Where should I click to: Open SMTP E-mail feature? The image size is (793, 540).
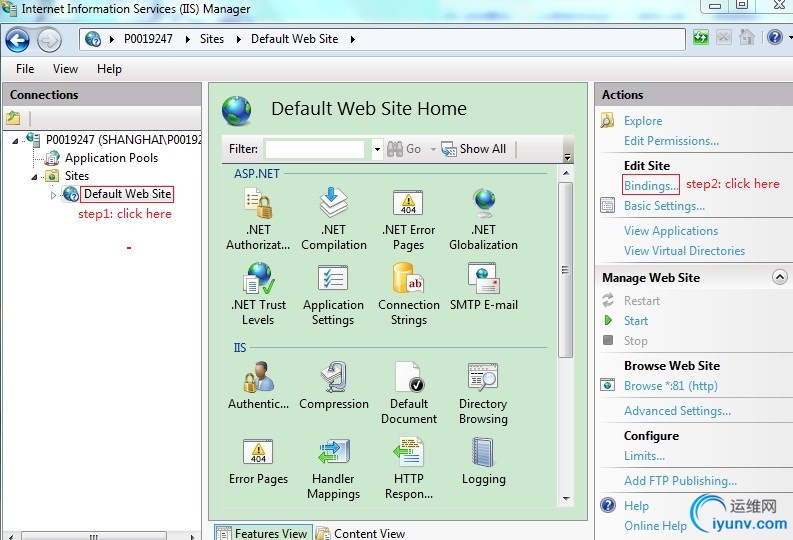483,287
